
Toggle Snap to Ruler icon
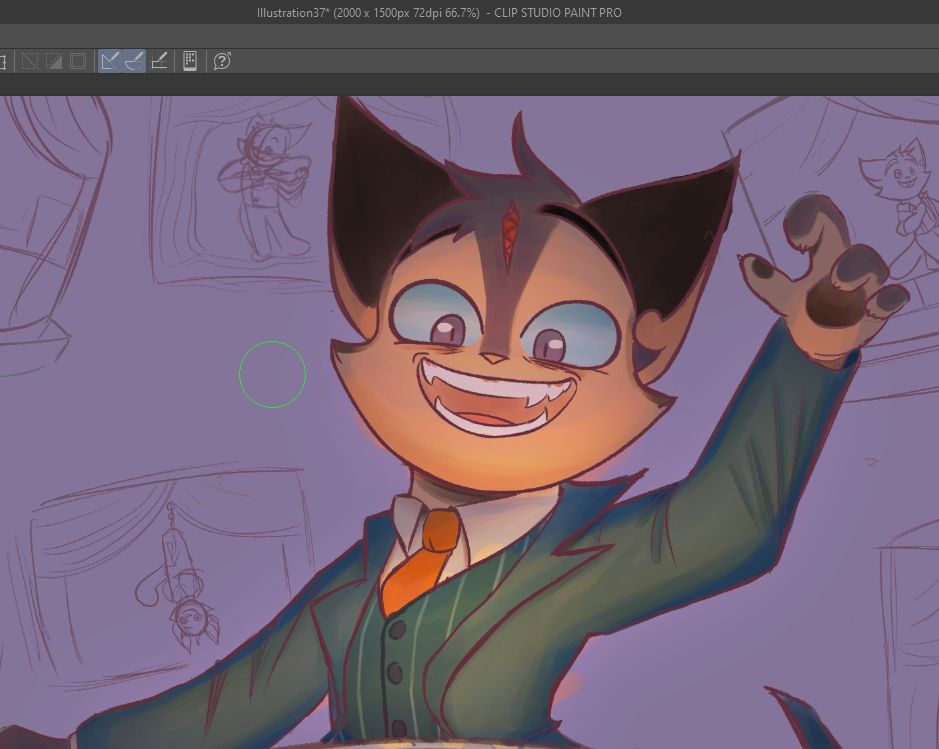pyautogui.click(x=110, y=61)
